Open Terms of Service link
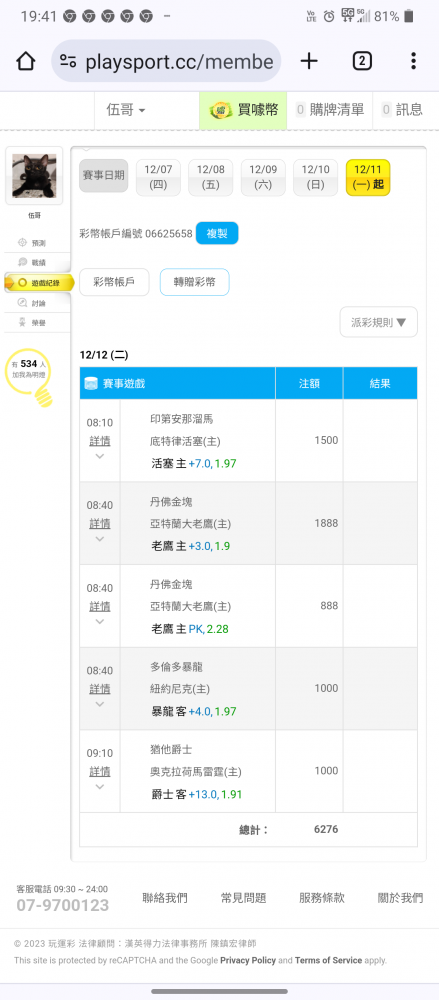 click(x=328, y=960)
